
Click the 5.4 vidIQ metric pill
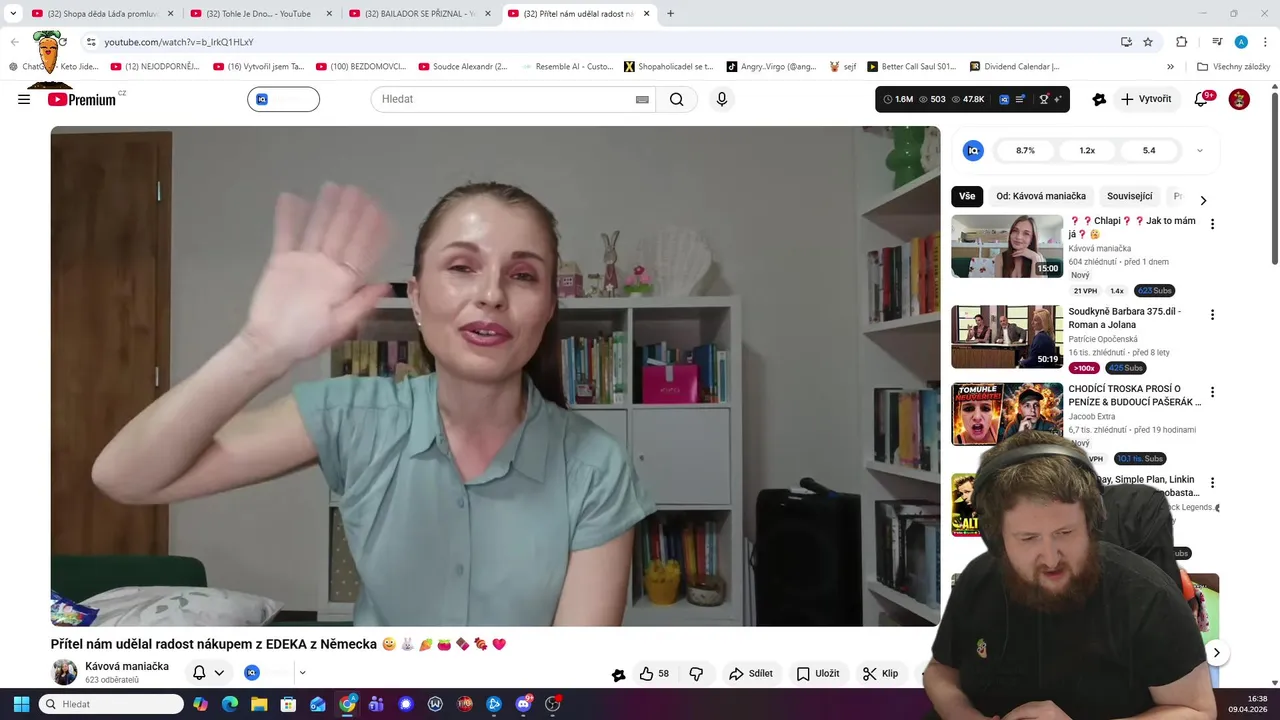1149,150
